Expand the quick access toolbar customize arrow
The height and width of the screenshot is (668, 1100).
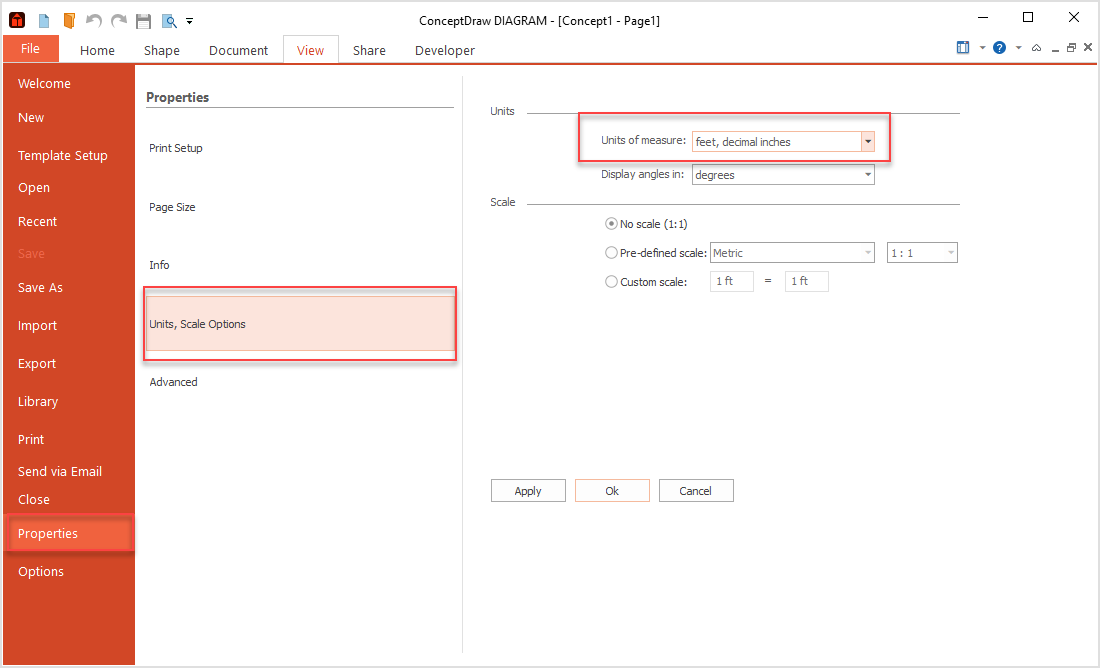[x=189, y=21]
